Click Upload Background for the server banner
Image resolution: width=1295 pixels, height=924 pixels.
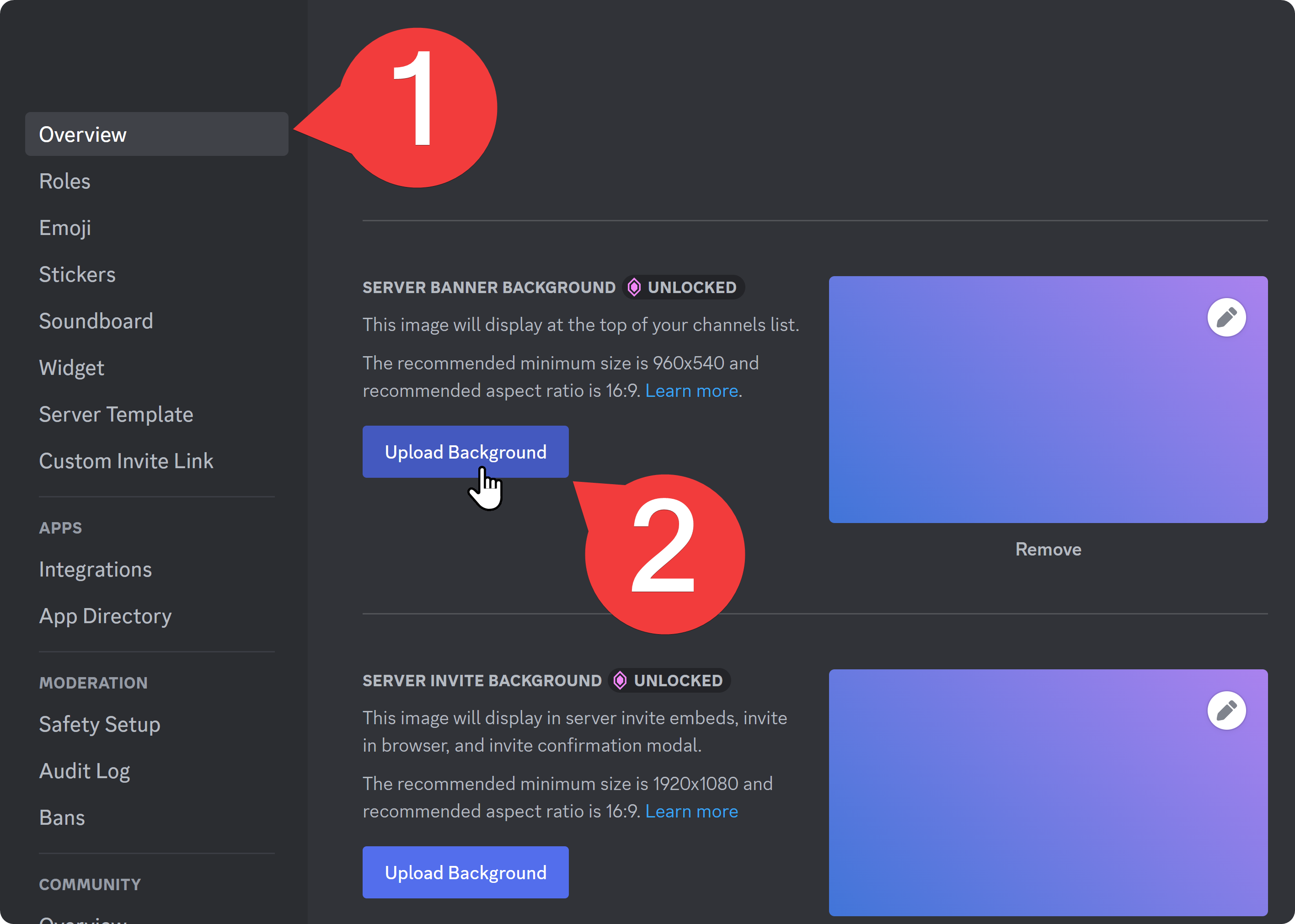coord(466,451)
